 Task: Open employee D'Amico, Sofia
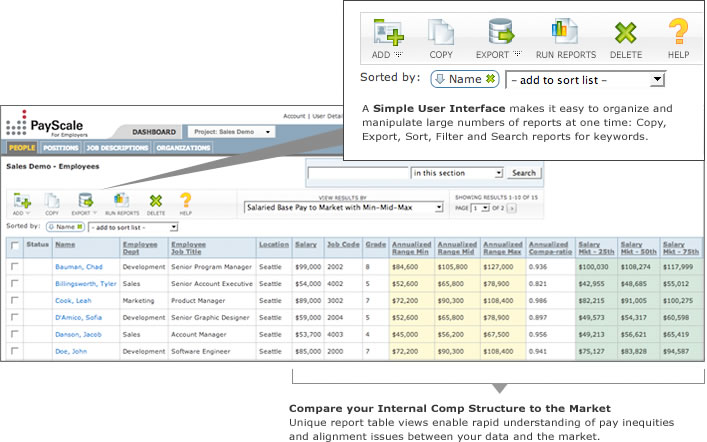pyautogui.click(x=78, y=318)
